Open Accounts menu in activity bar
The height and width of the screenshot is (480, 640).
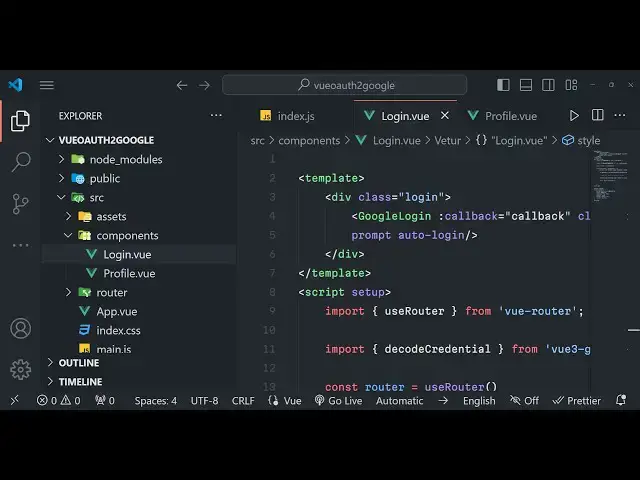[x=20, y=329]
